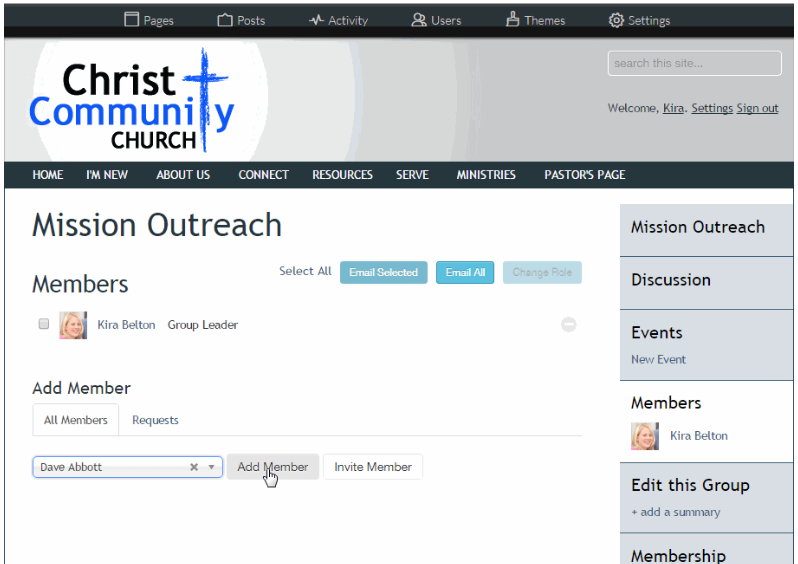Open the Activity pulse icon
This screenshot has width=798, height=564.
[x=316, y=20]
